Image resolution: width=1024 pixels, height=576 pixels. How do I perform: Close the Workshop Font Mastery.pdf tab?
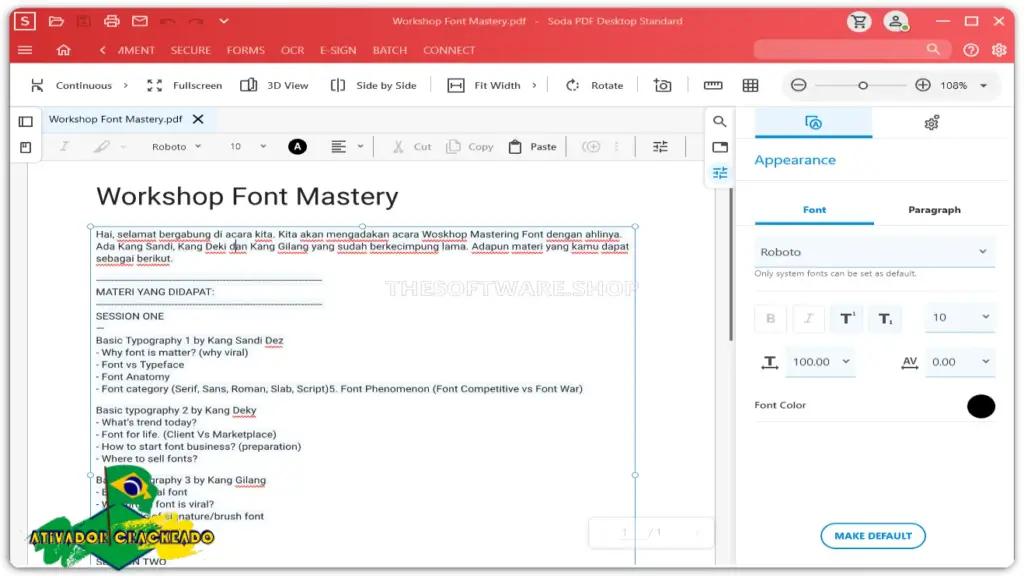coord(198,120)
